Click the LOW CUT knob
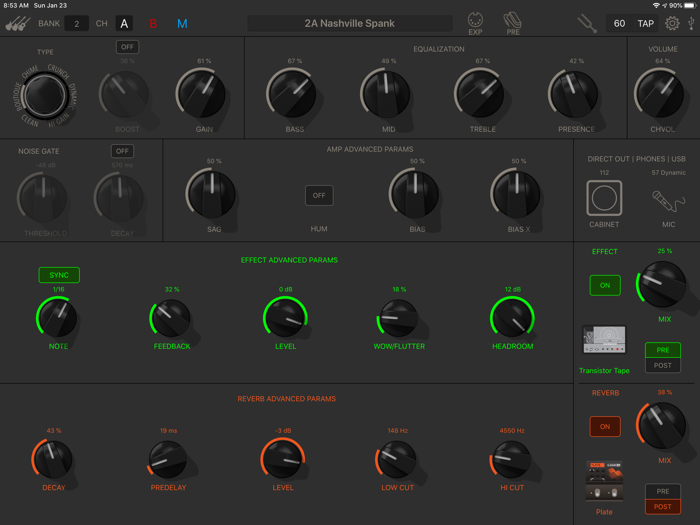700x525 pixels. coord(397,459)
